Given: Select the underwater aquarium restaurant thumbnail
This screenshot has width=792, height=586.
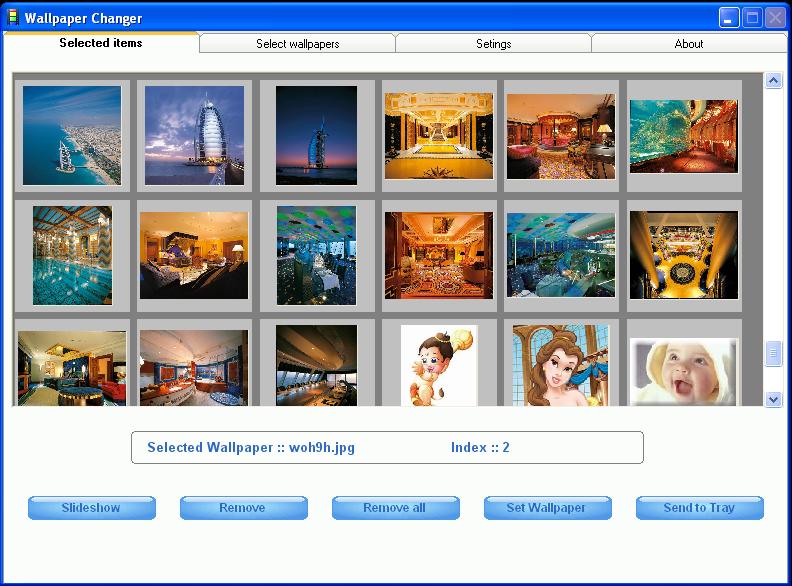Looking at the screenshot, I should coord(684,135).
